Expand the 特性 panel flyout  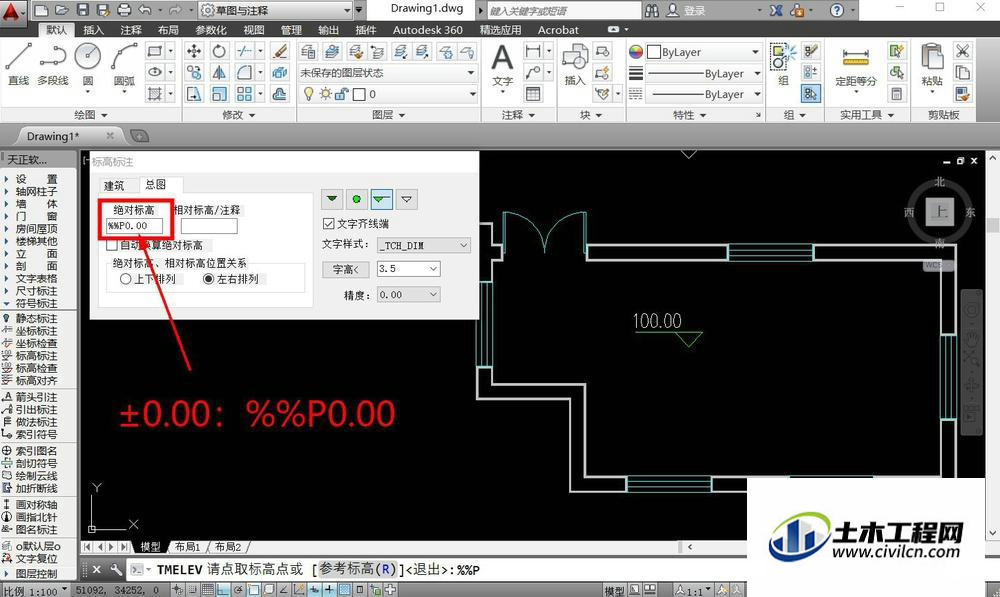pyautogui.click(x=689, y=115)
